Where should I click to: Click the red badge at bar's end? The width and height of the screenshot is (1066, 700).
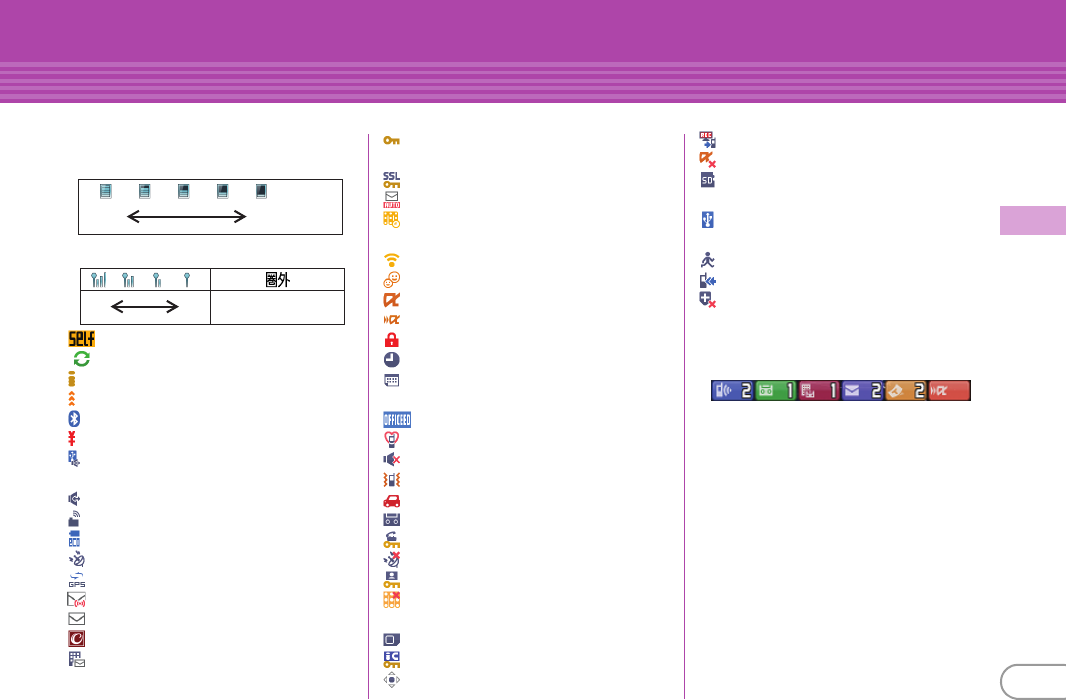[x=949, y=390]
